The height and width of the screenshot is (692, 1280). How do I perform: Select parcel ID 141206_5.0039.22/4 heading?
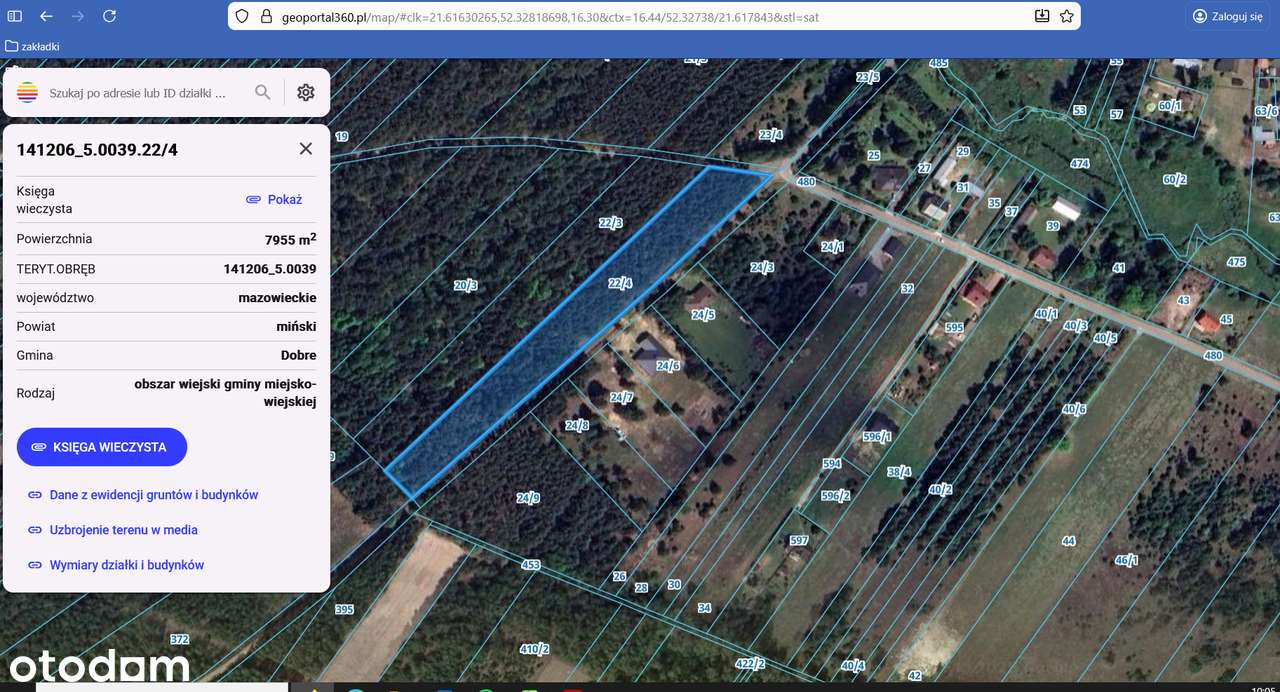click(97, 150)
